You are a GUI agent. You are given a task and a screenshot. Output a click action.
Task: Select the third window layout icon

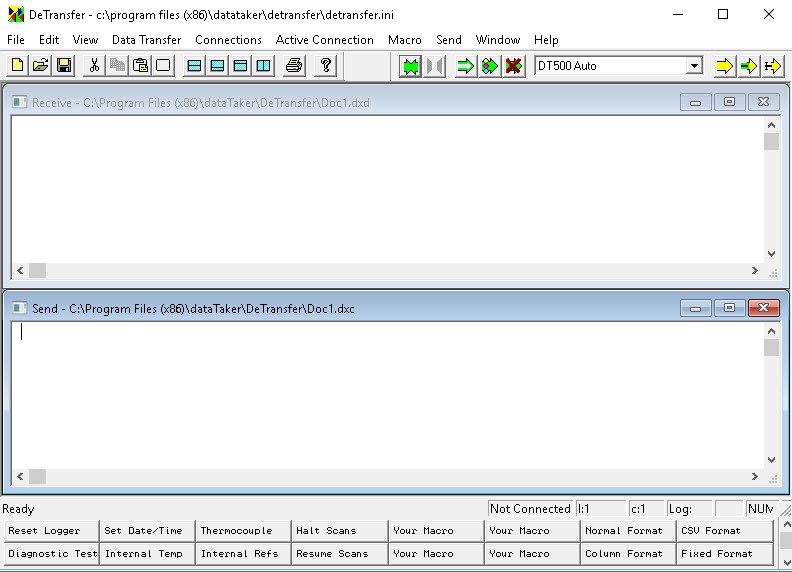pos(240,66)
